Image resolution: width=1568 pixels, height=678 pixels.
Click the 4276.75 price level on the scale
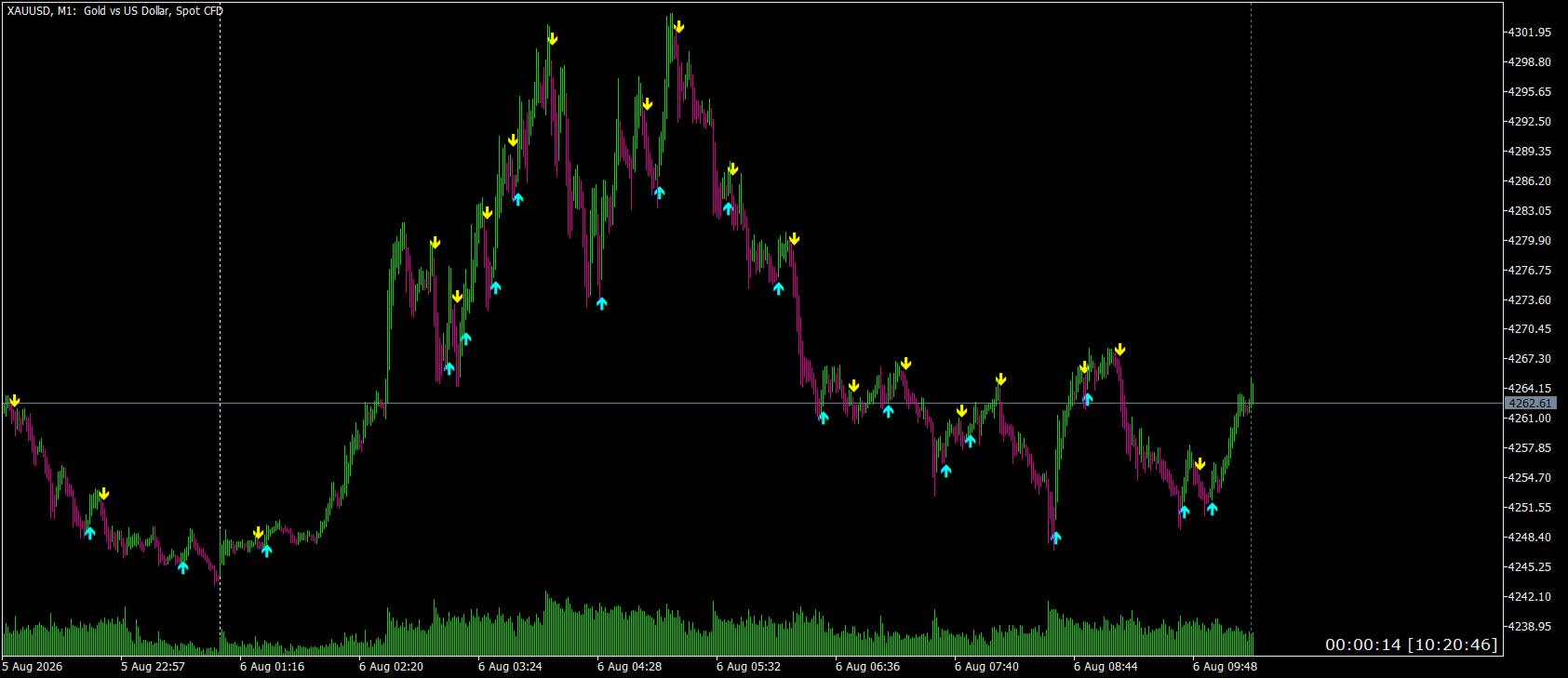[1530, 271]
